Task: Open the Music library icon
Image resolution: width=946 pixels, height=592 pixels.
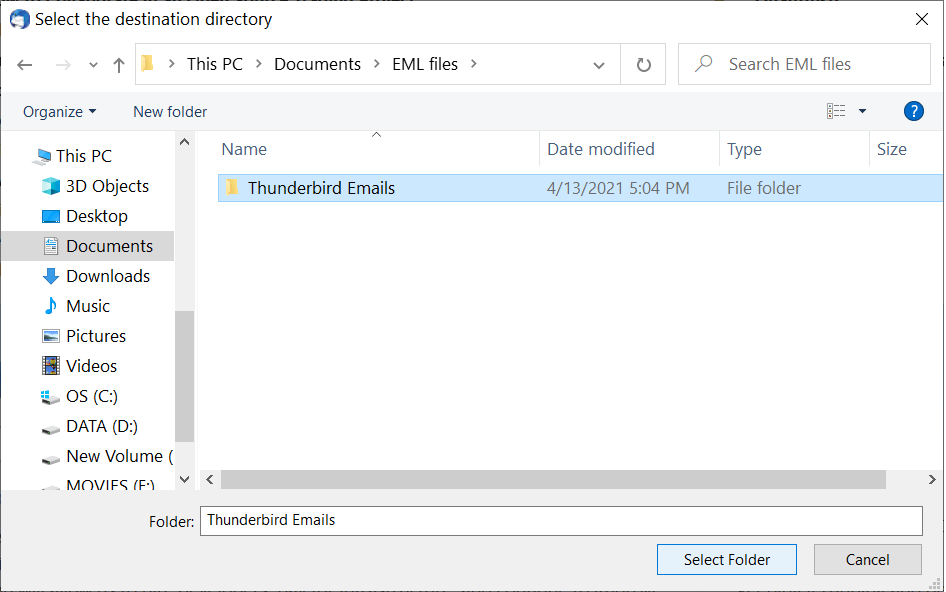Action: (51, 306)
